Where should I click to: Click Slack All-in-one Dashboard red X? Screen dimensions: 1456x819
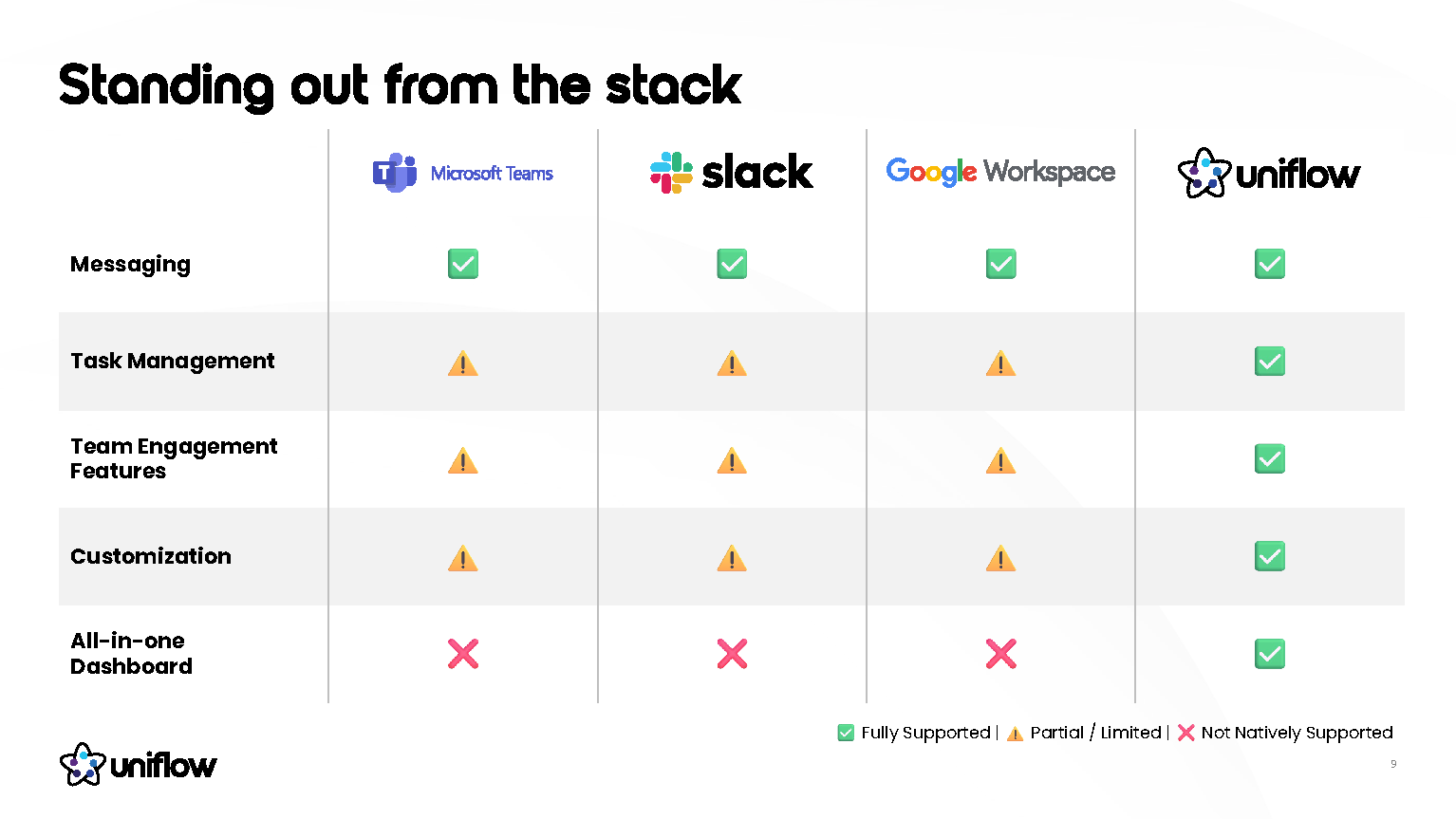[732, 654]
